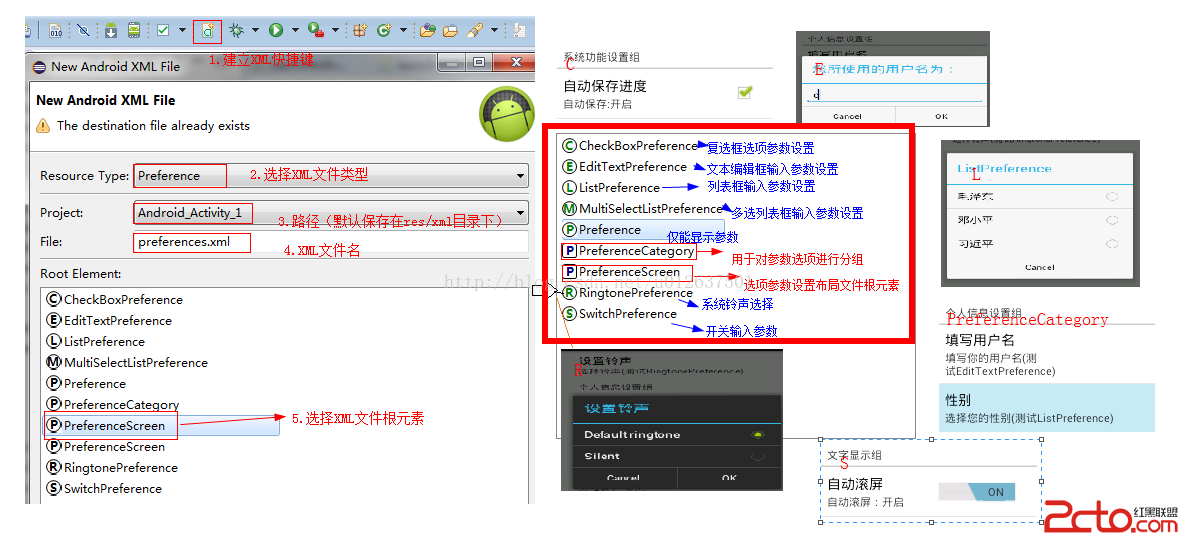Viewport: 1181px width, 543px height.
Task: Click the green Run play icon
Action: (276, 31)
